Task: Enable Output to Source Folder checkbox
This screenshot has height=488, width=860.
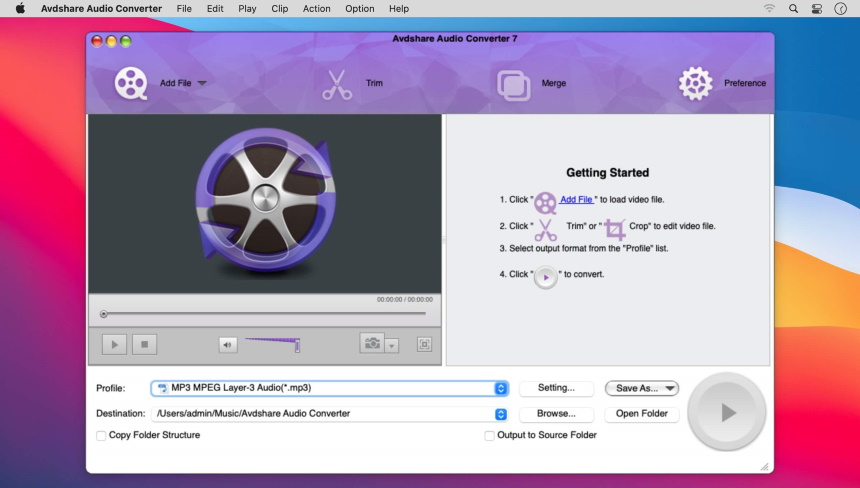Action: 489,436
